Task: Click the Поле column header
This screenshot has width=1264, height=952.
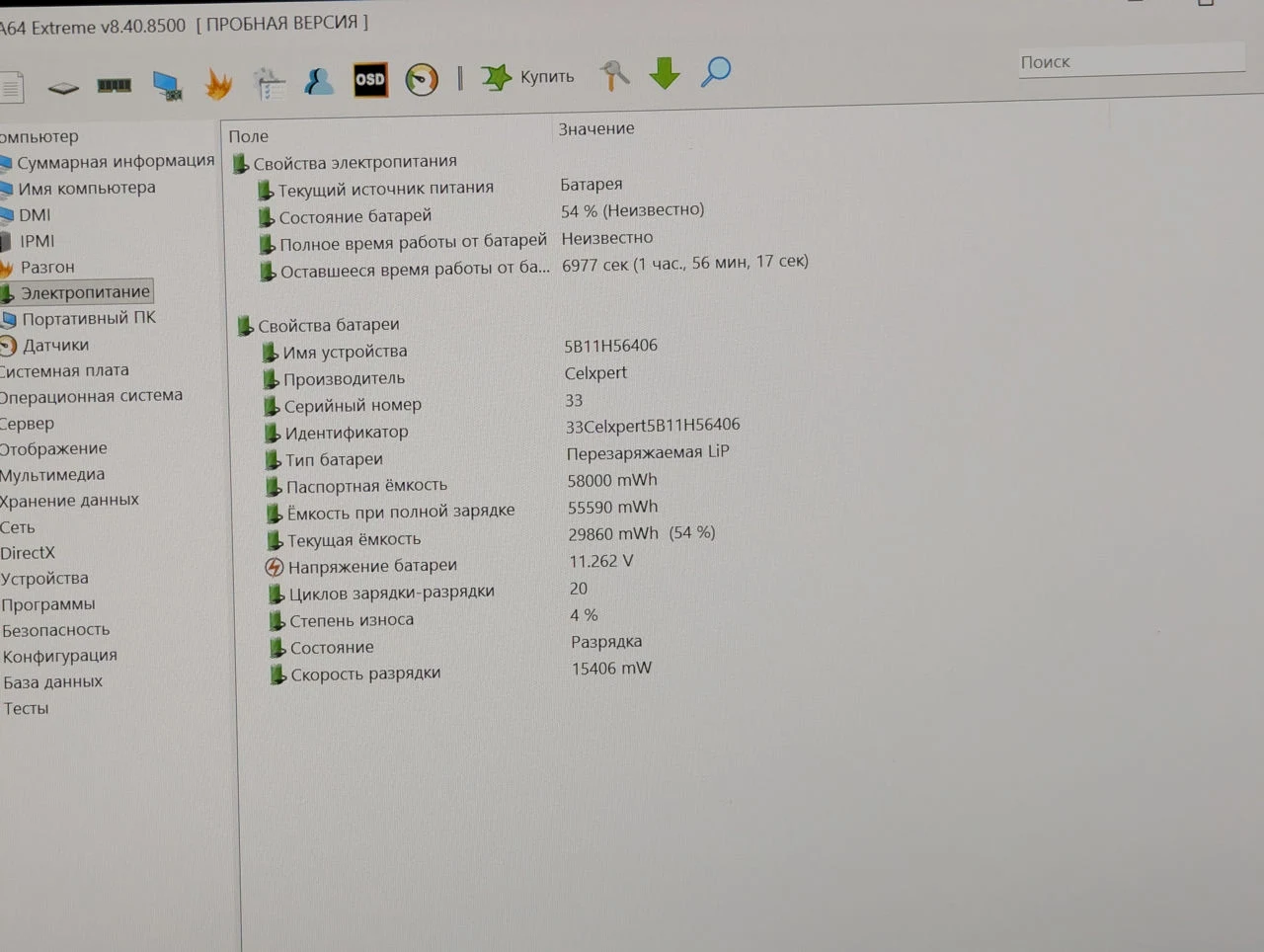Action: click(x=249, y=136)
